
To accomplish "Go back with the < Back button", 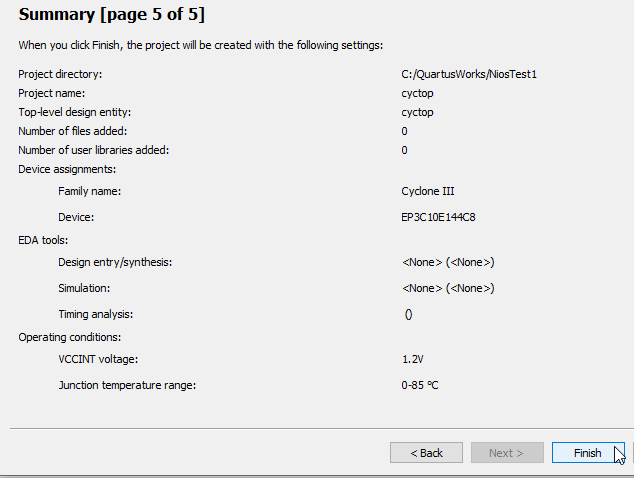I will pyautogui.click(x=426, y=453).
